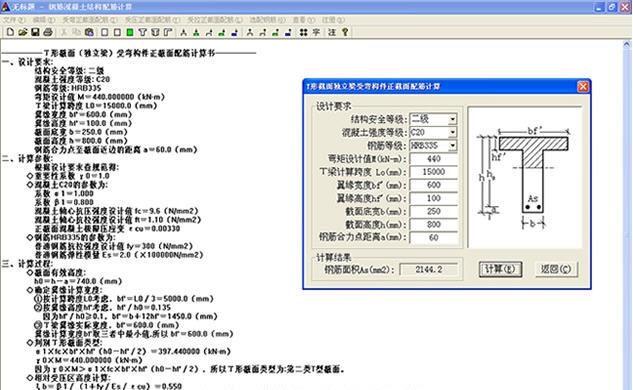Click report heading 二、计算参数
This screenshot has width=633, height=390.
[27, 158]
